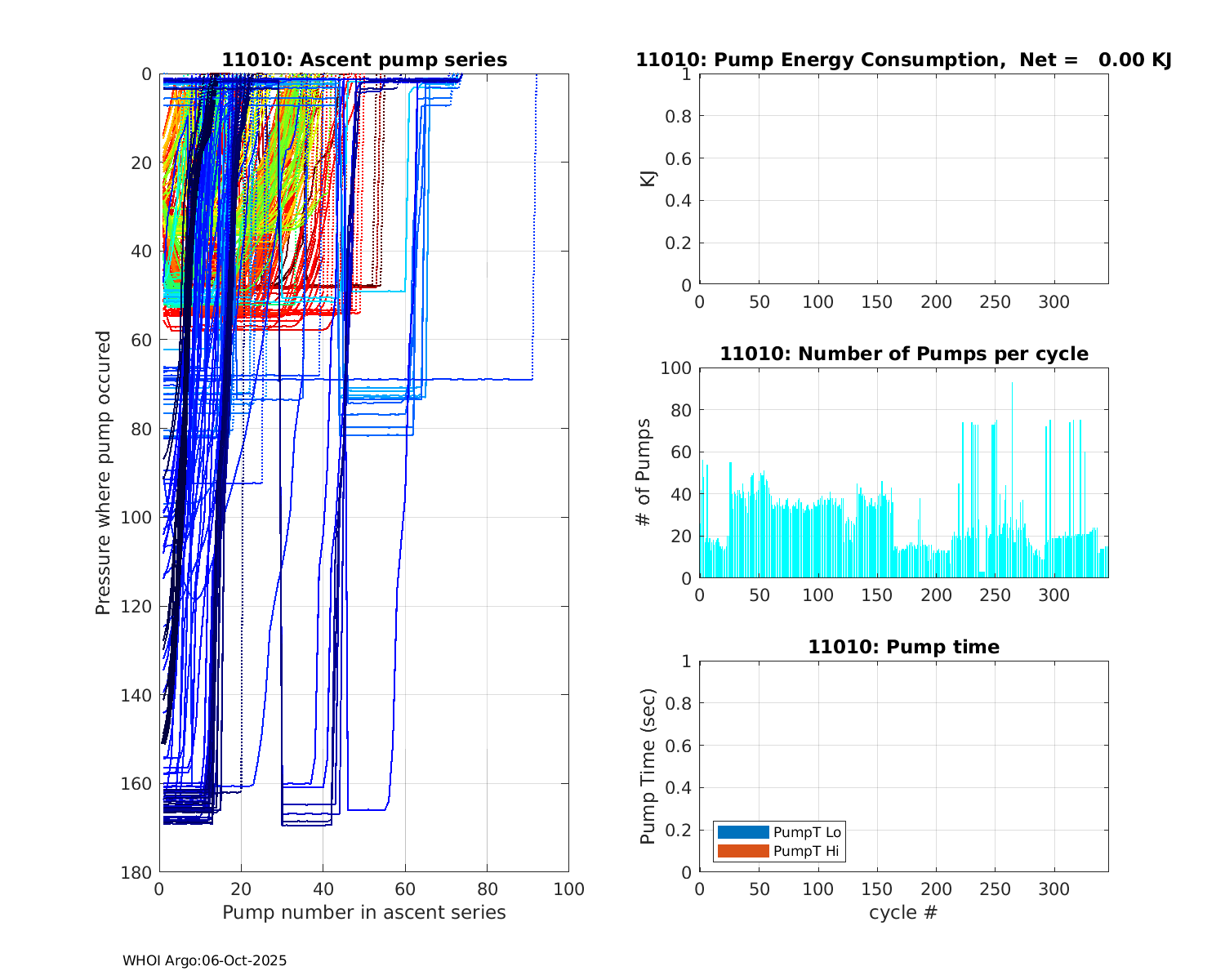Image resolution: width=1225 pixels, height=980 pixels.
Task: Click the Pump Energy Consumption title
Action: tap(903, 60)
